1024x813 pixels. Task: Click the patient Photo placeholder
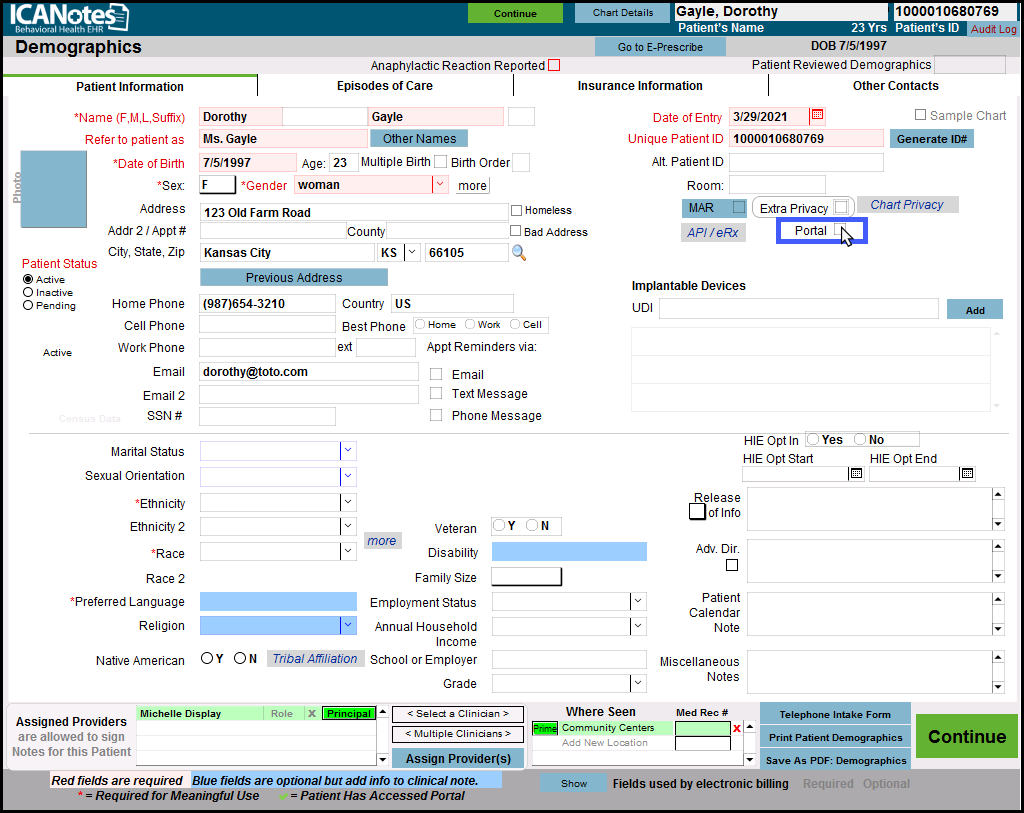(52, 188)
